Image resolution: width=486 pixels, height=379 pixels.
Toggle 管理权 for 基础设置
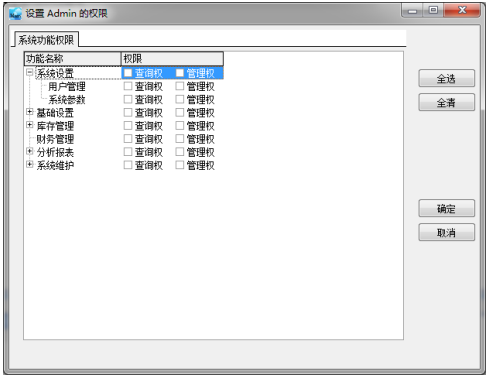(x=180, y=113)
